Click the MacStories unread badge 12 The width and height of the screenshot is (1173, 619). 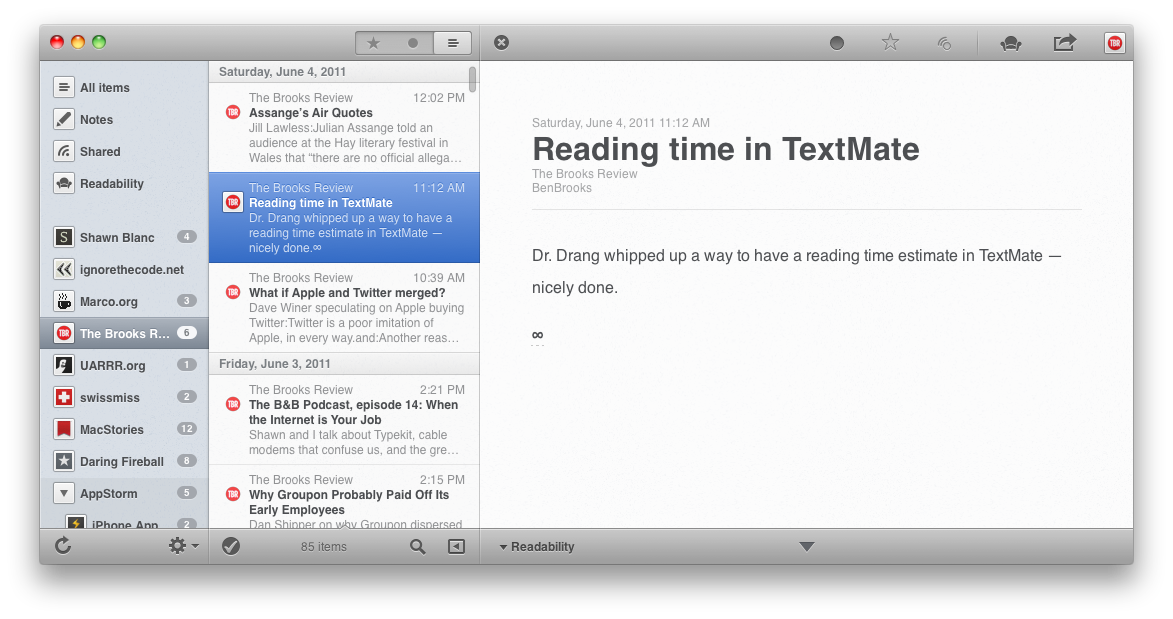pos(187,430)
